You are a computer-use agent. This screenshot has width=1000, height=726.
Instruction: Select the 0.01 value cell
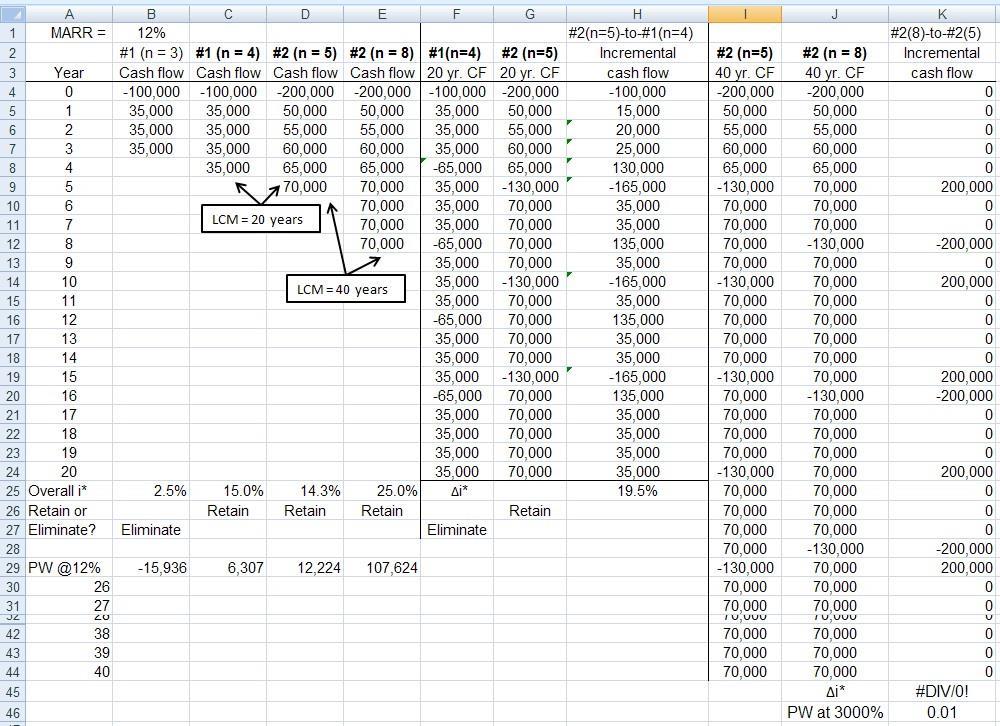pos(942,713)
